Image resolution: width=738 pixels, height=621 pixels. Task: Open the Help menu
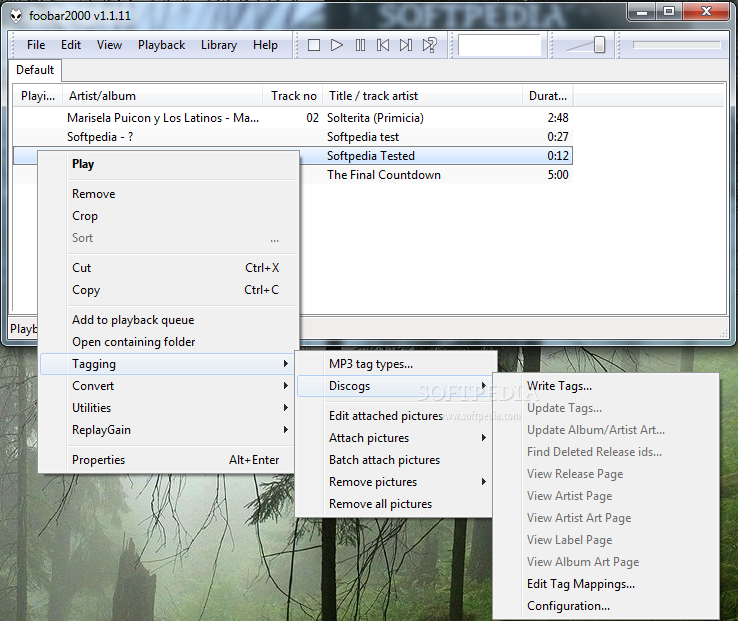[265, 45]
